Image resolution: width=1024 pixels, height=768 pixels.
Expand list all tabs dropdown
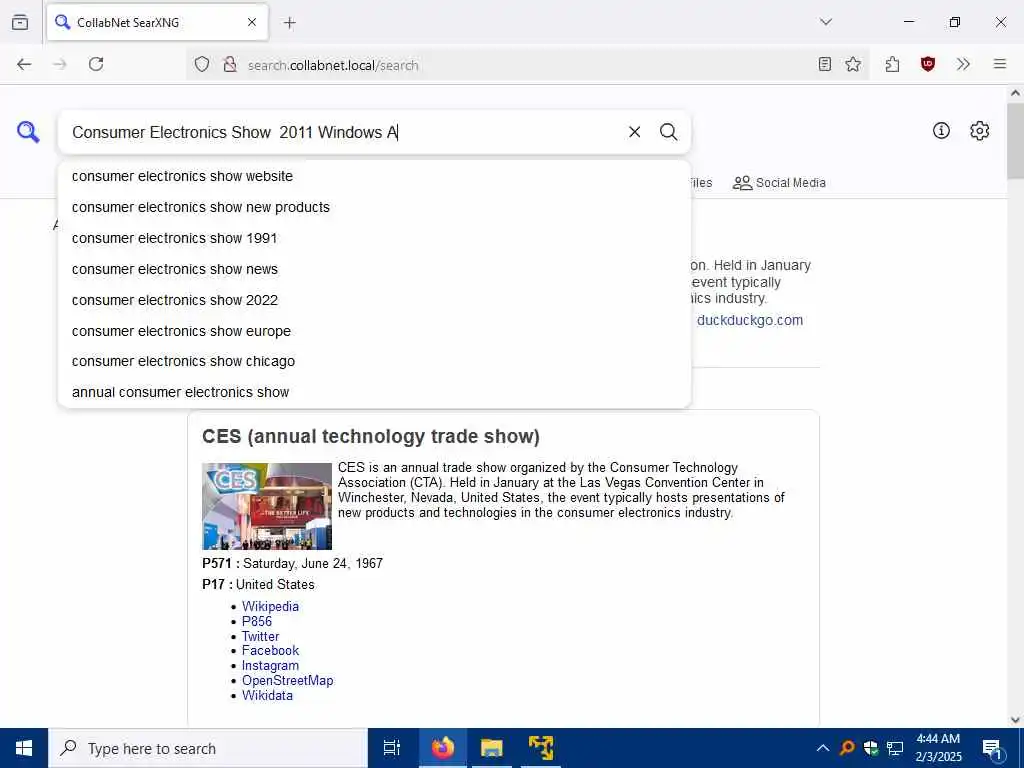click(825, 22)
